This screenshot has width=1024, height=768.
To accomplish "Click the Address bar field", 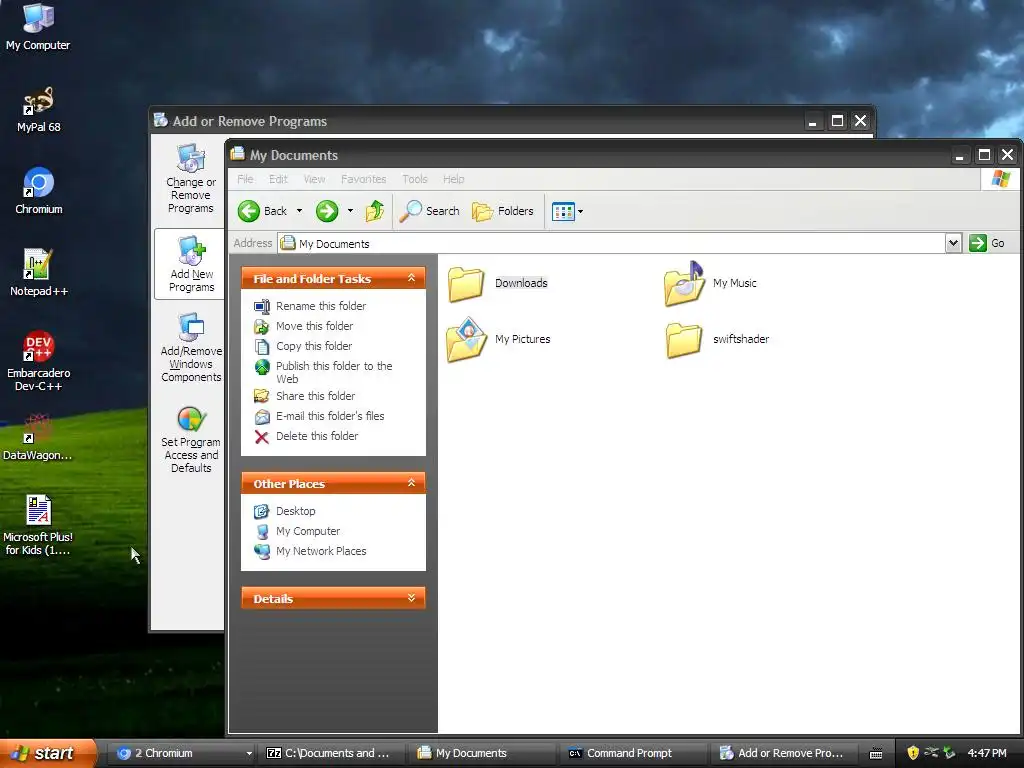I will coord(611,243).
